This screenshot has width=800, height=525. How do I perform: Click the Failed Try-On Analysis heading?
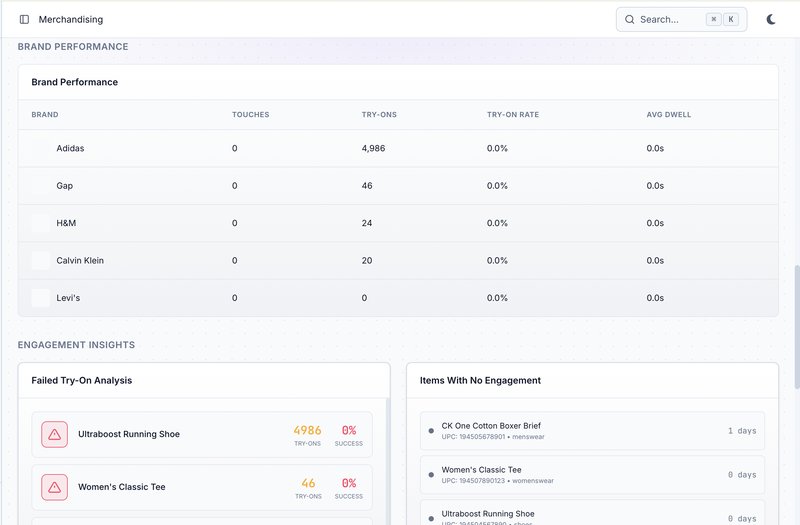[82, 381]
